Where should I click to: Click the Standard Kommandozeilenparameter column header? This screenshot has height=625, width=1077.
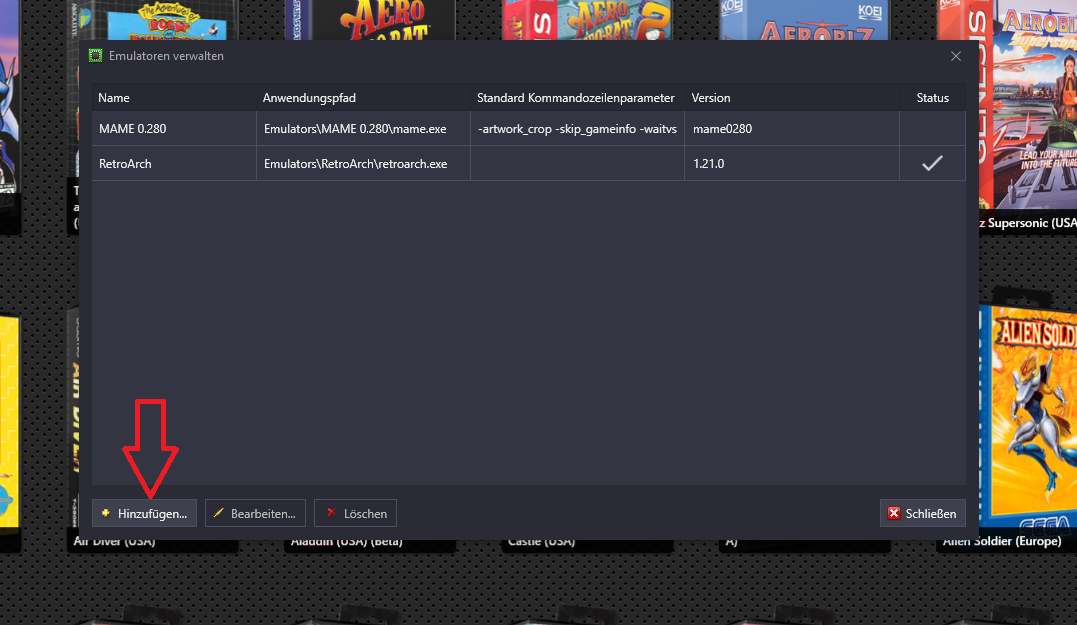pyautogui.click(x=576, y=98)
